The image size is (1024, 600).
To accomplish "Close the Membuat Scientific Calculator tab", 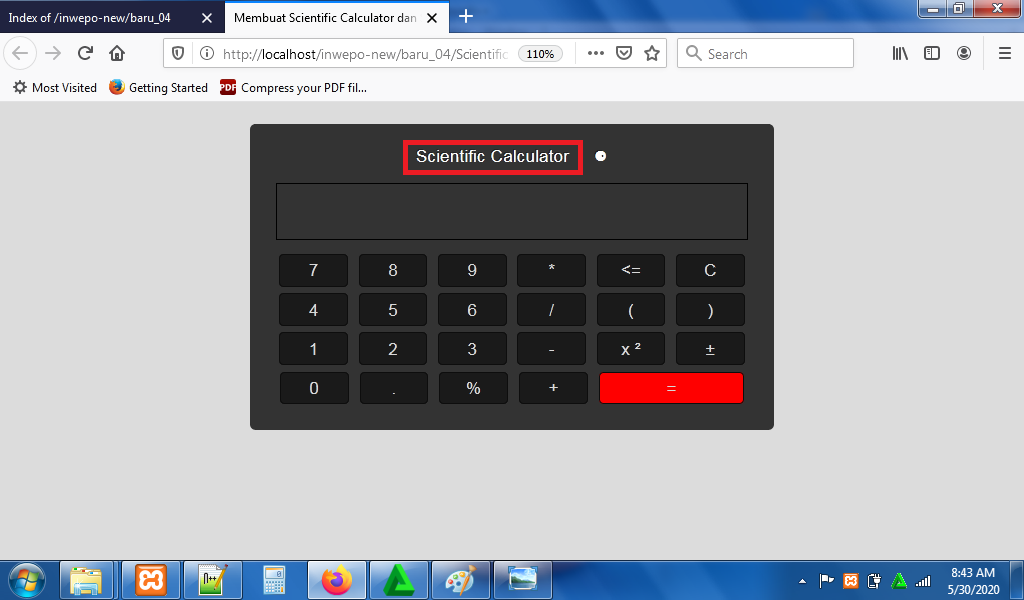I will (432, 18).
